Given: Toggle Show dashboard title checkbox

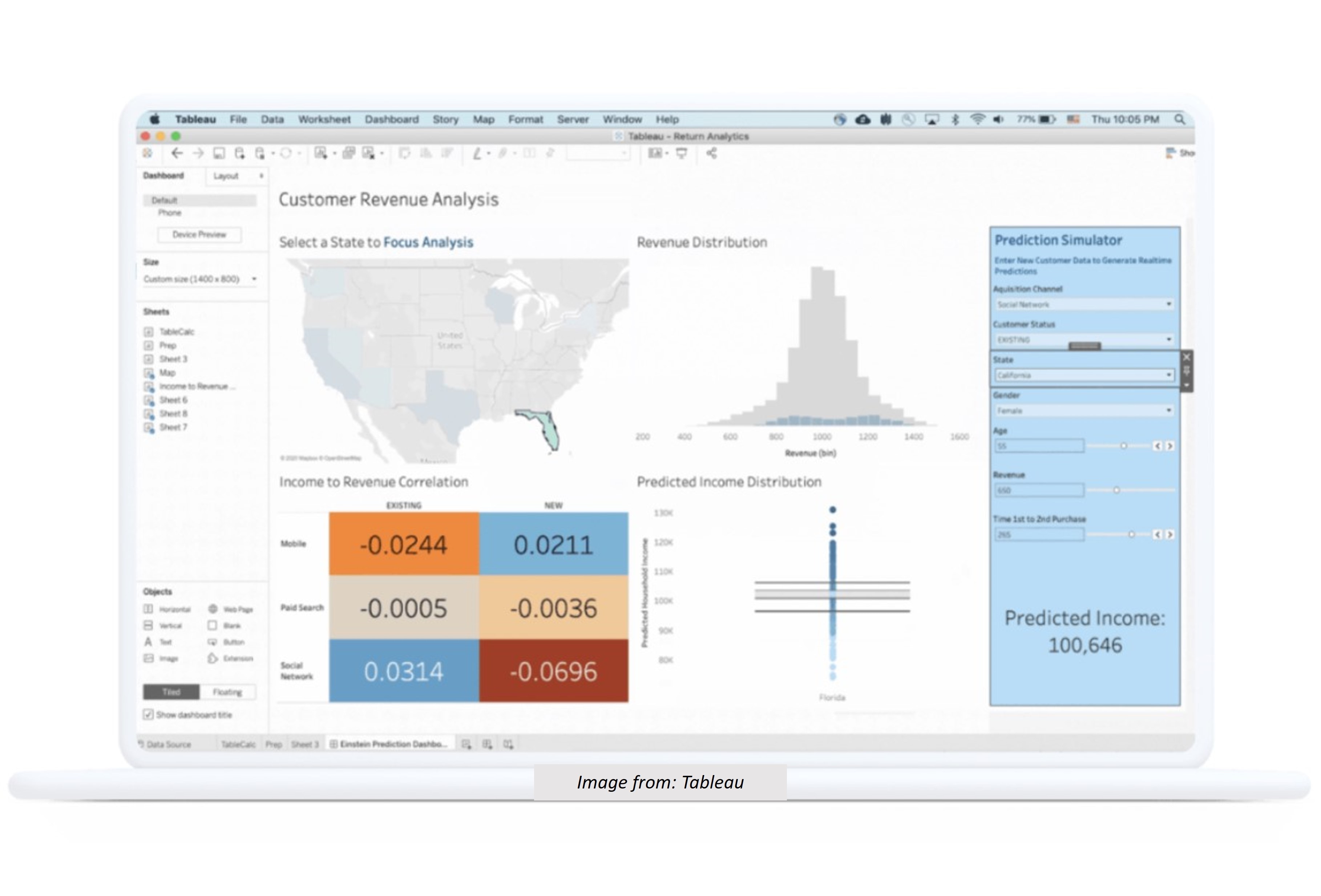Looking at the screenshot, I should 148,714.
